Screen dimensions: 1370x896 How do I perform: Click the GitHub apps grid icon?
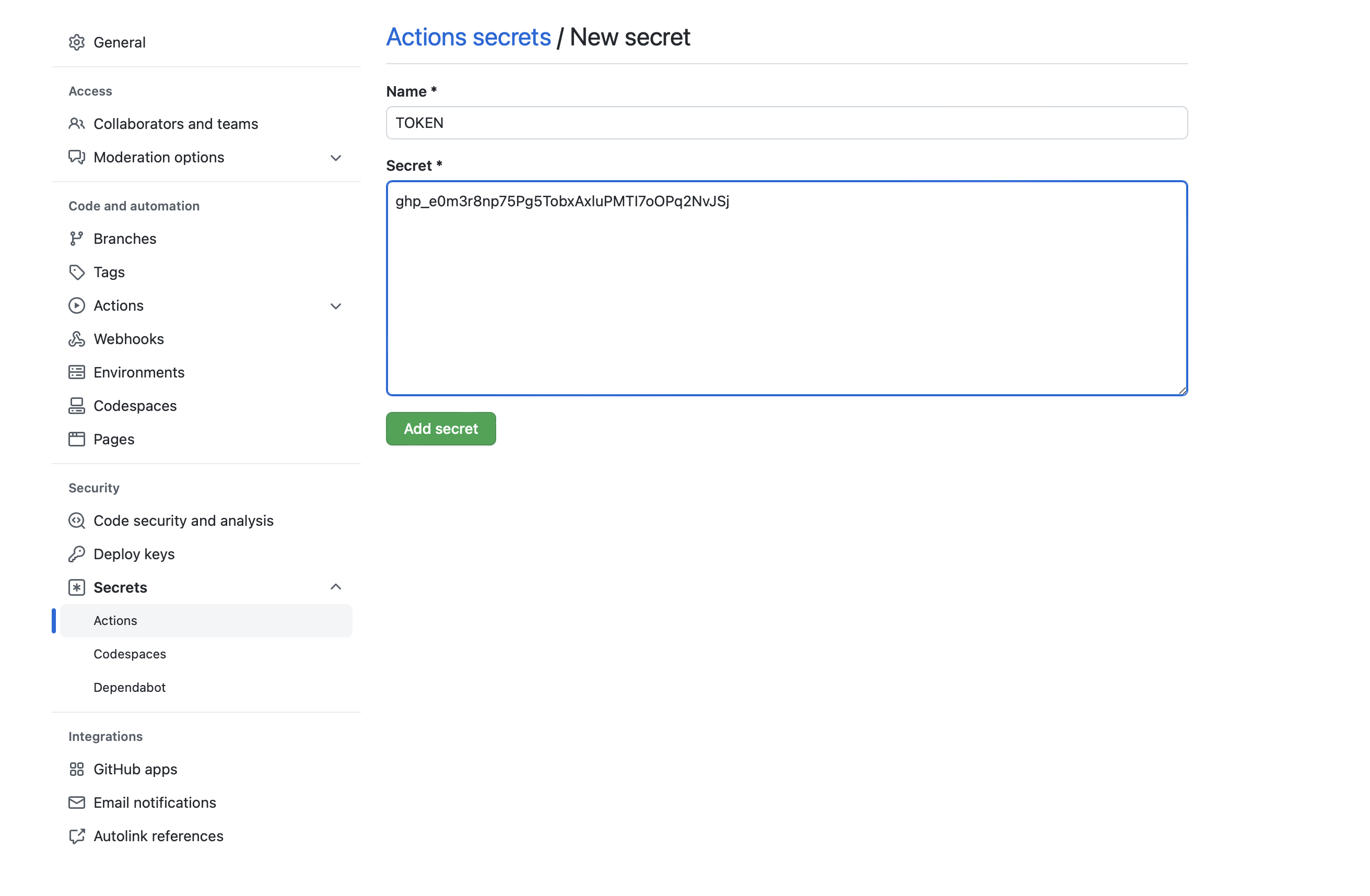coord(77,770)
